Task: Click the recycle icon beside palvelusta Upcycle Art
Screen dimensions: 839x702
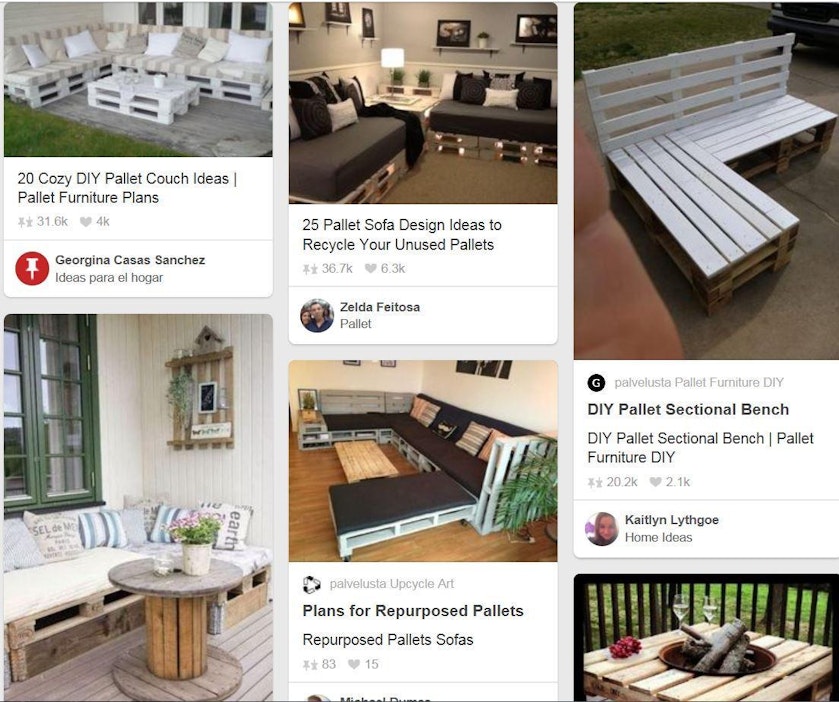Action: coord(311,584)
